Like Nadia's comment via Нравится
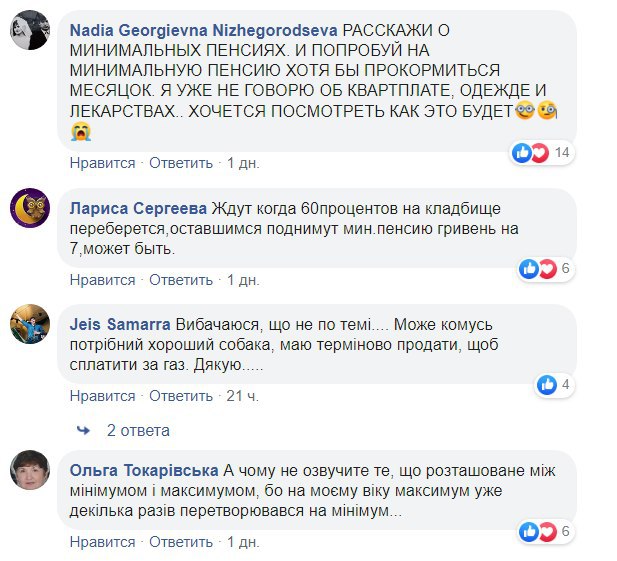Screen dimensions: 617x561 [102, 162]
